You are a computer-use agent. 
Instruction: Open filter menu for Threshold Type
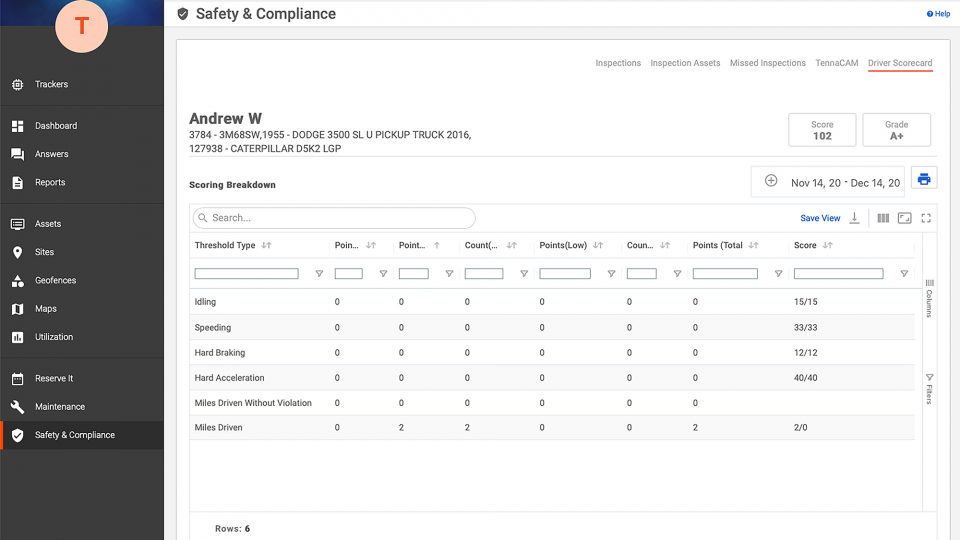point(319,274)
